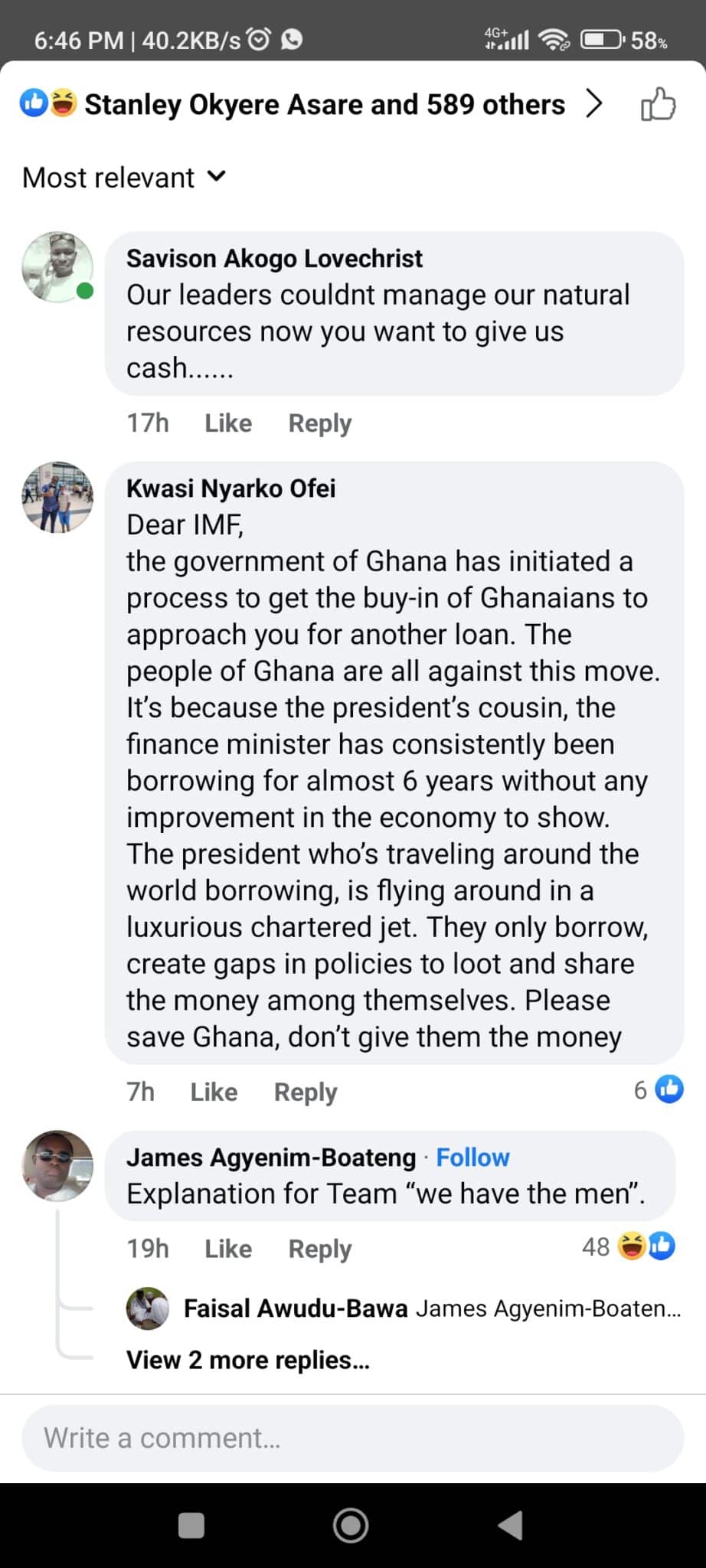View the 6 likes reaction icon

[669, 1089]
